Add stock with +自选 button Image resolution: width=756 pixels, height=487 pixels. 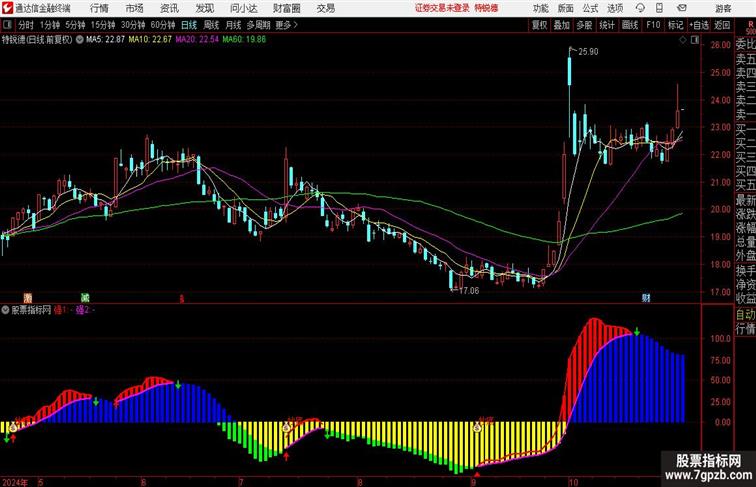pyautogui.click(x=699, y=25)
